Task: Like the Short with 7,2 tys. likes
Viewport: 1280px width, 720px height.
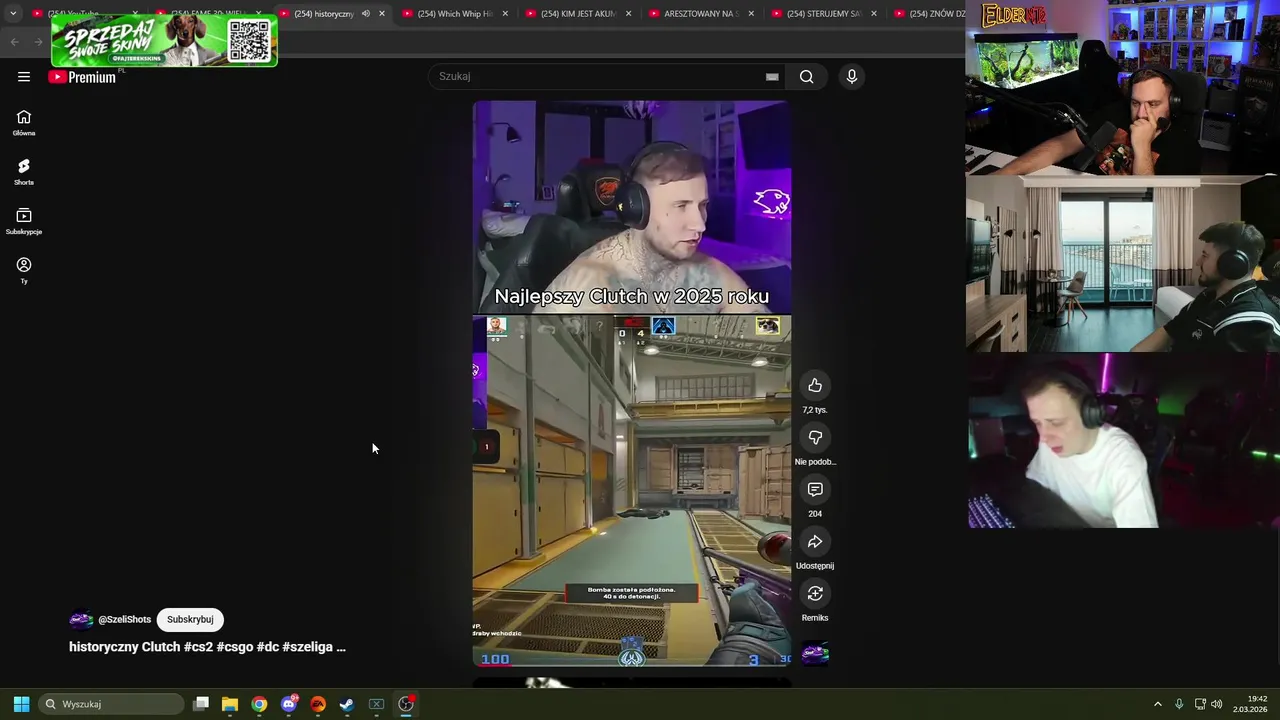Action: 815,386
